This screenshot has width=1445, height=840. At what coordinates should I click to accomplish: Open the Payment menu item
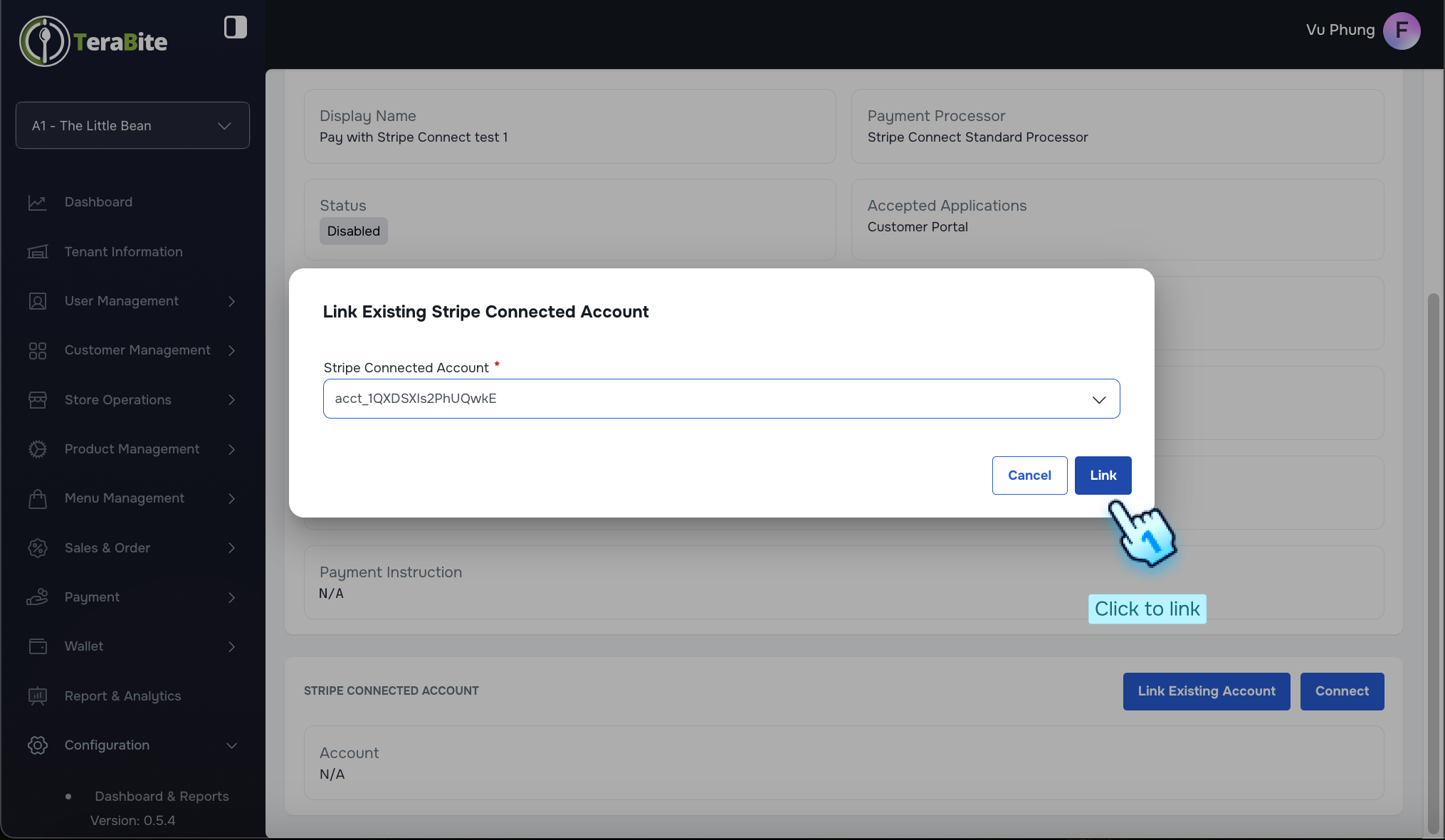(x=93, y=597)
